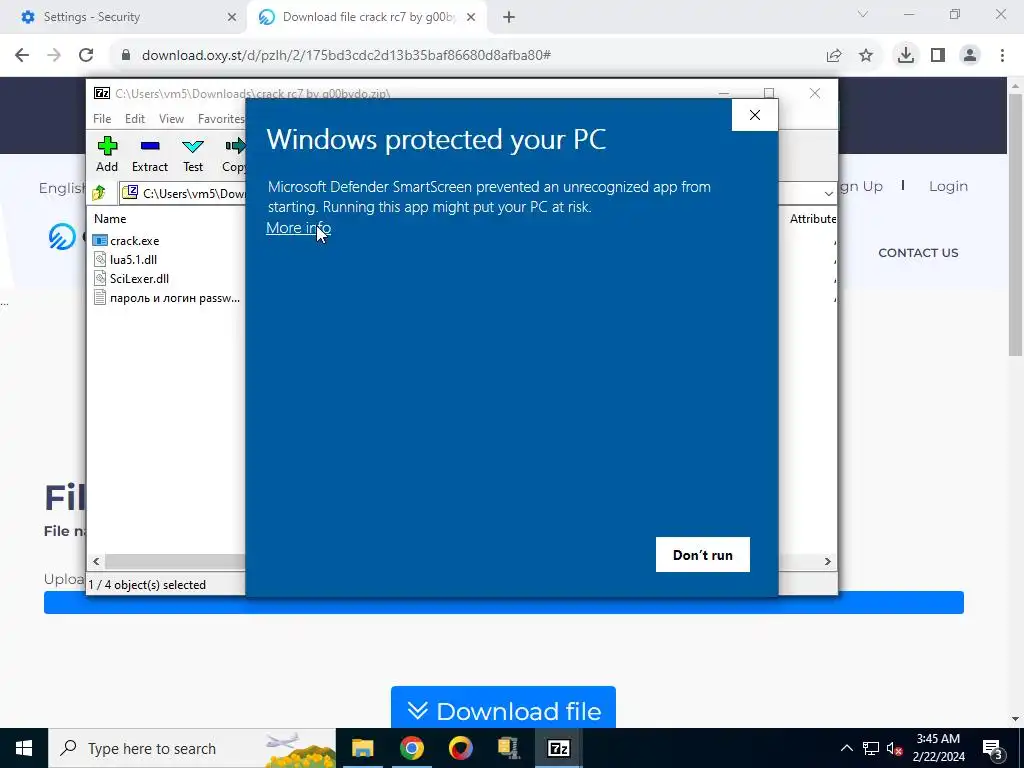Expand the 7-Zip address path dropdown
This screenshot has width=1024, height=768.
(828, 194)
